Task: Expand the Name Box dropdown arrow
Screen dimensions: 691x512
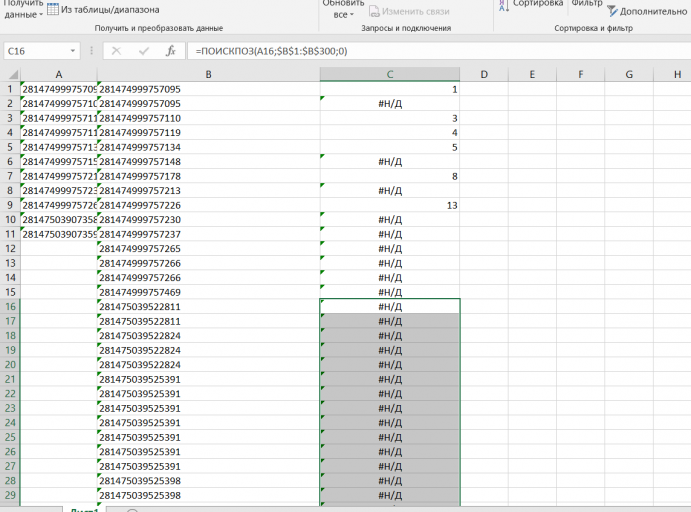Action: [73, 51]
